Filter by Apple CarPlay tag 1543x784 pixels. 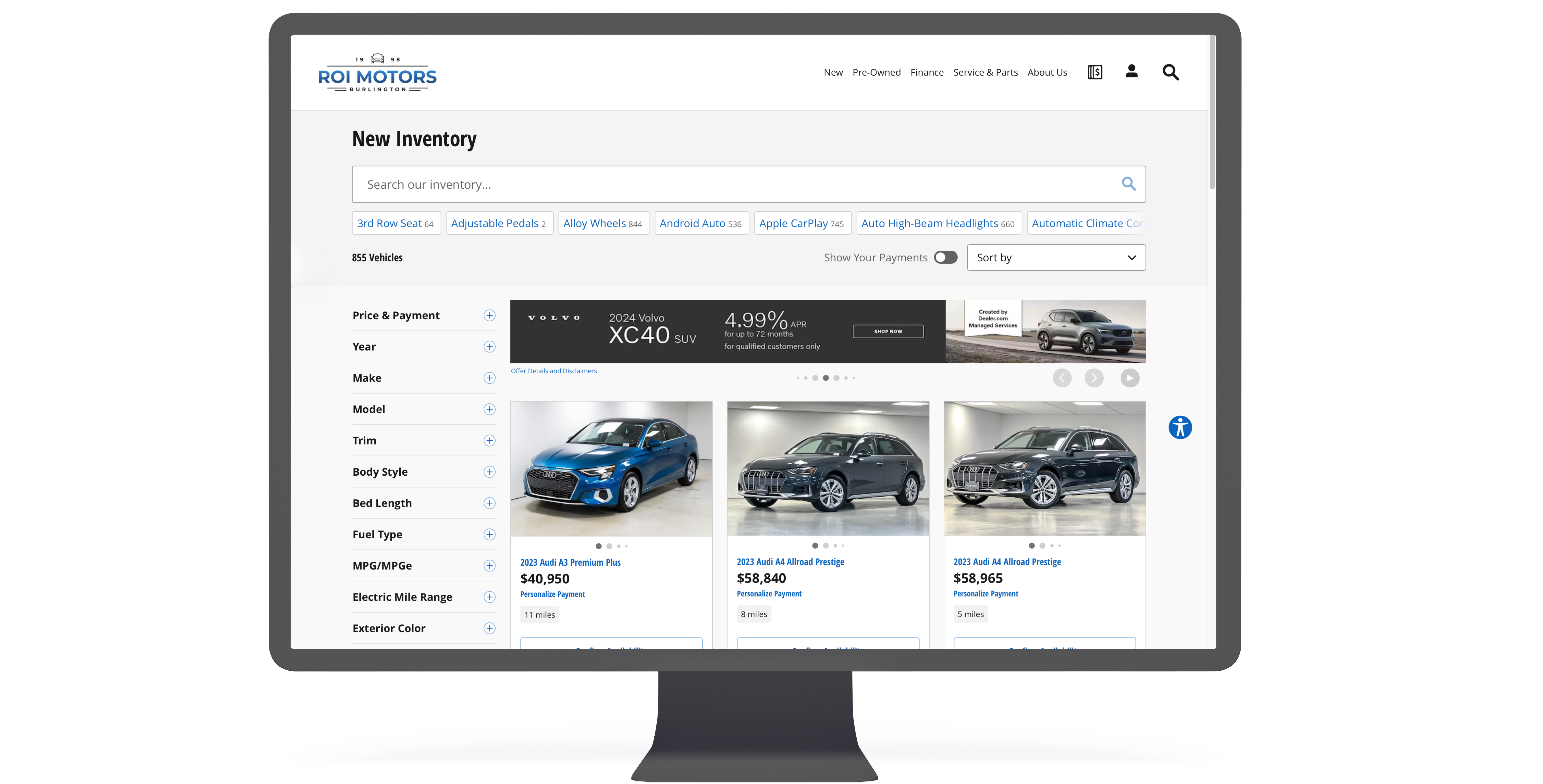(x=802, y=223)
